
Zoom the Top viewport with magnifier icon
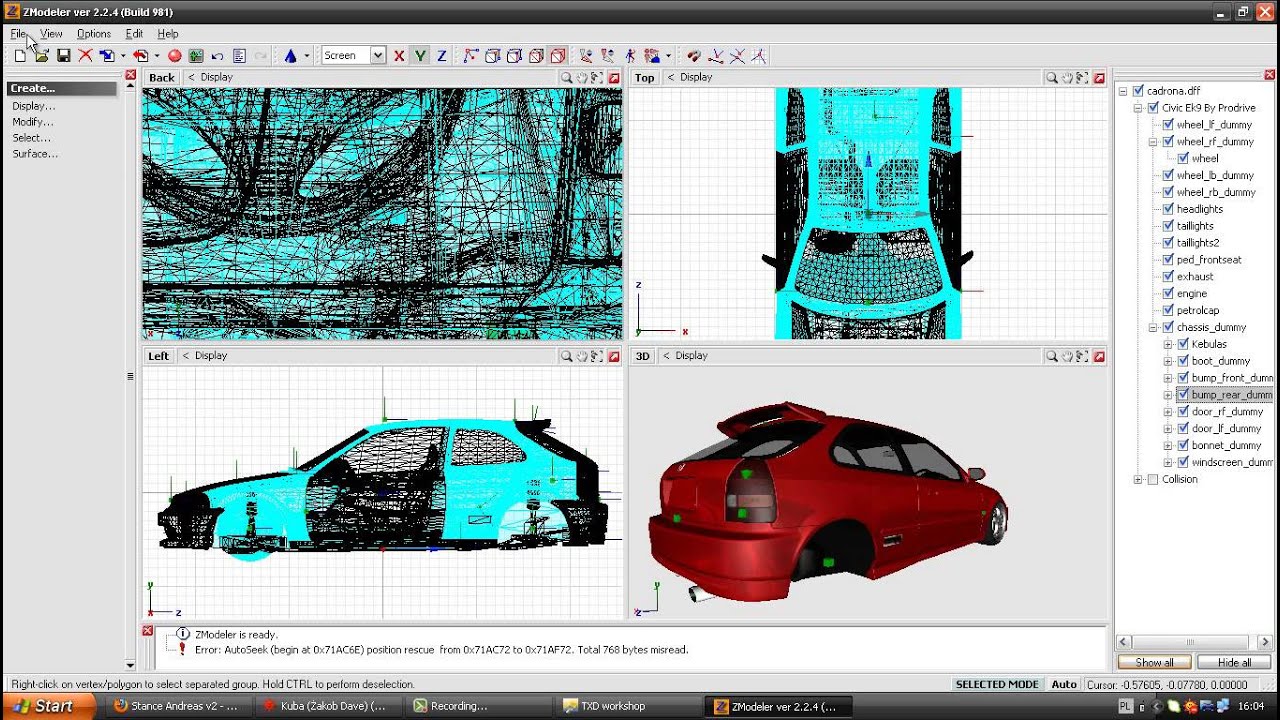[x=1051, y=77]
